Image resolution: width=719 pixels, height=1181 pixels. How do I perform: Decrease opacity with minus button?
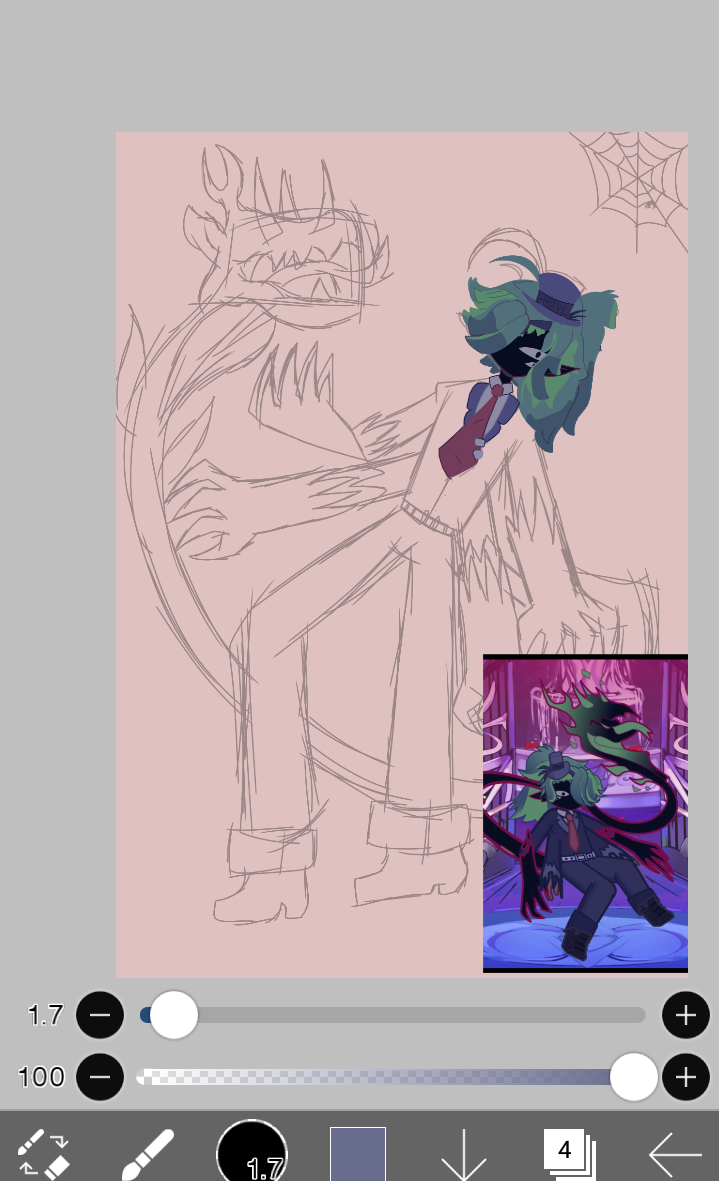pos(100,1077)
